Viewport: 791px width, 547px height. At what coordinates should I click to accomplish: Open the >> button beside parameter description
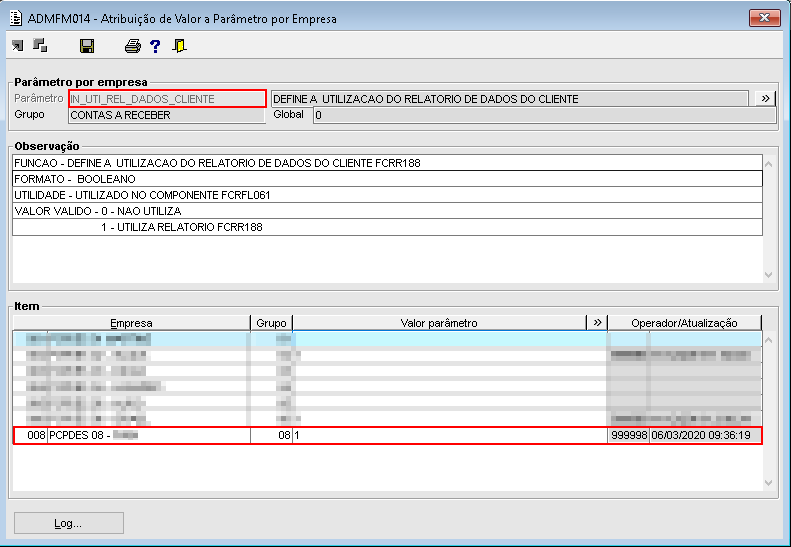[x=765, y=98]
